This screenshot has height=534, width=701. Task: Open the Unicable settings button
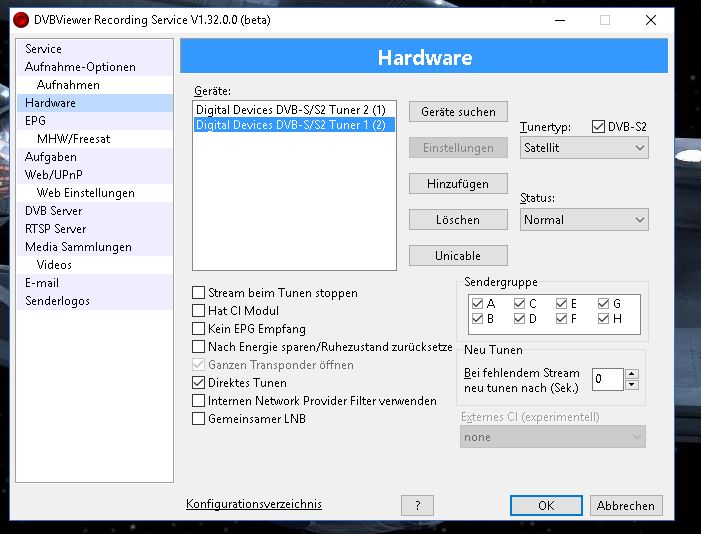(x=458, y=256)
